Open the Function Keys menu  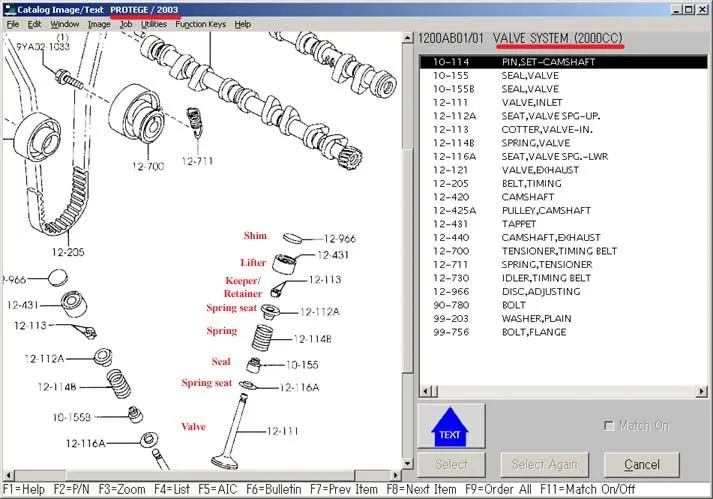point(199,24)
